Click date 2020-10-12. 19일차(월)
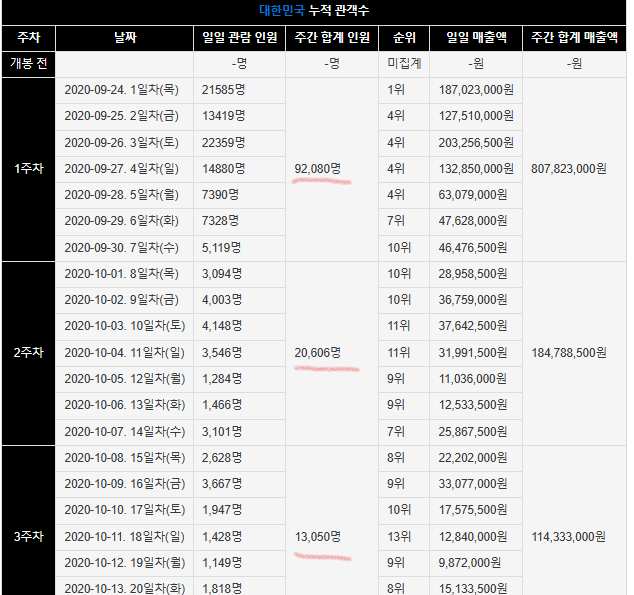This screenshot has height=595, width=634. point(125,563)
